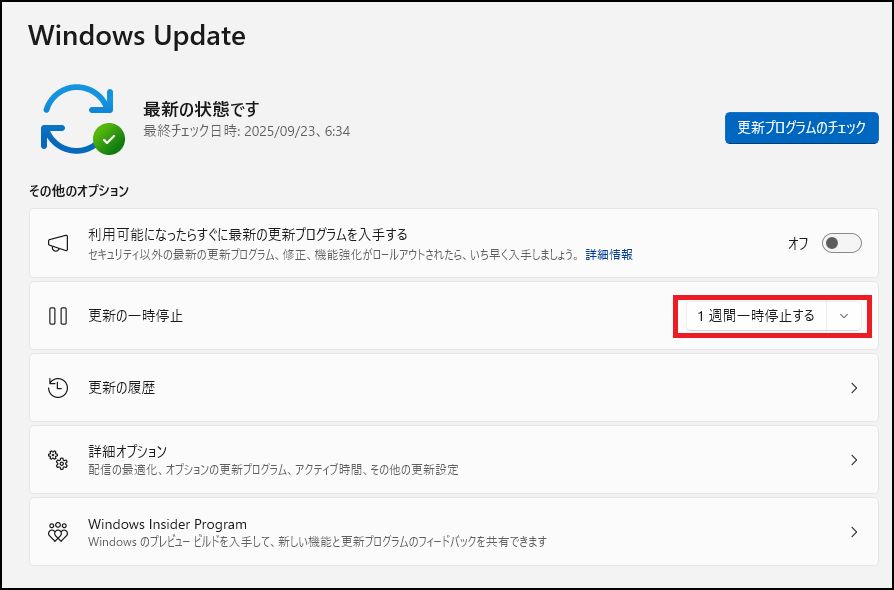Open 詳細オプション via its right chevron

pyautogui.click(x=854, y=460)
